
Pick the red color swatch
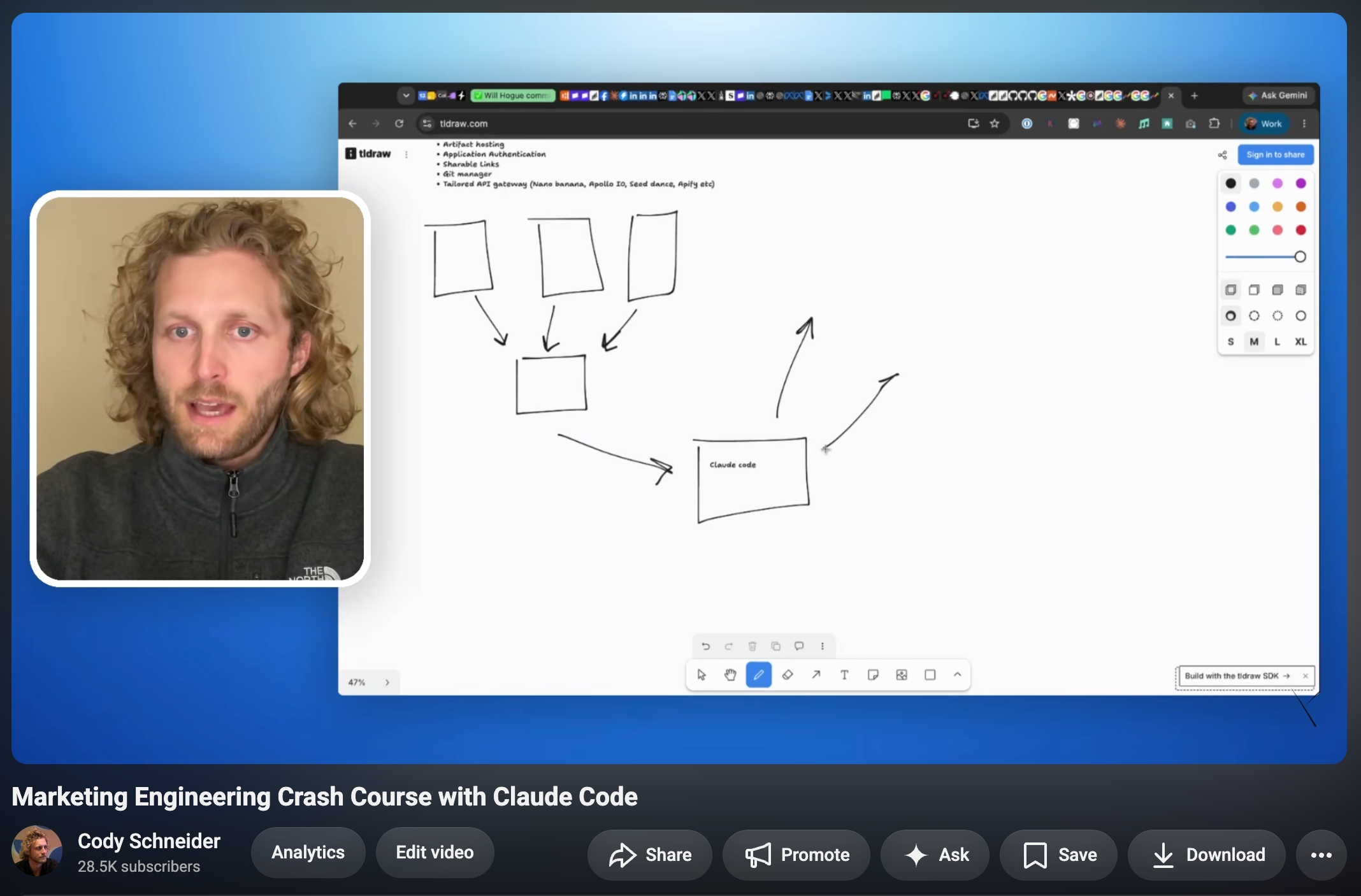[x=1301, y=230]
